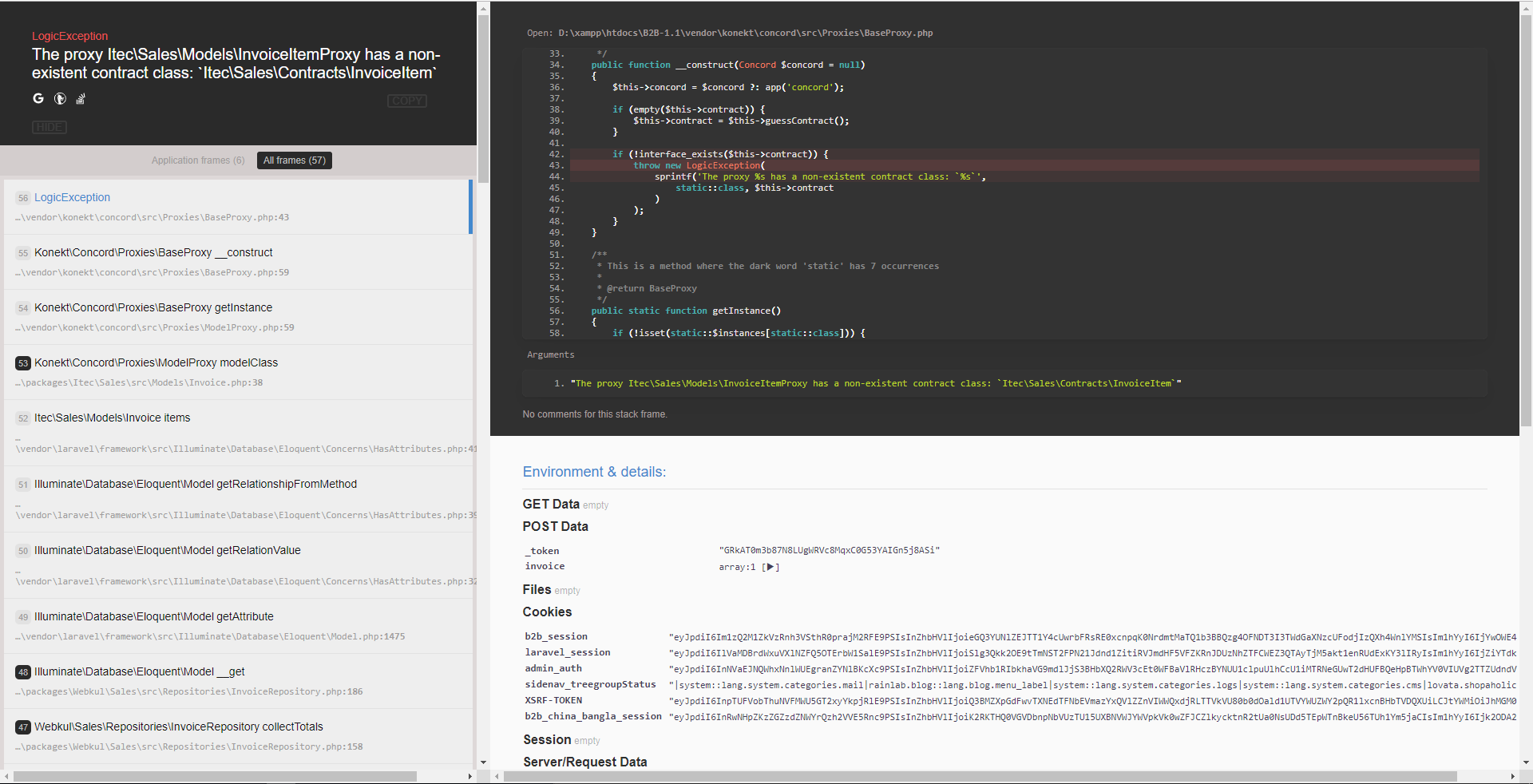Screen dimensions: 1533x784
Task: Select frame 54 BaseProxy getInstance
Action: (238, 317)
